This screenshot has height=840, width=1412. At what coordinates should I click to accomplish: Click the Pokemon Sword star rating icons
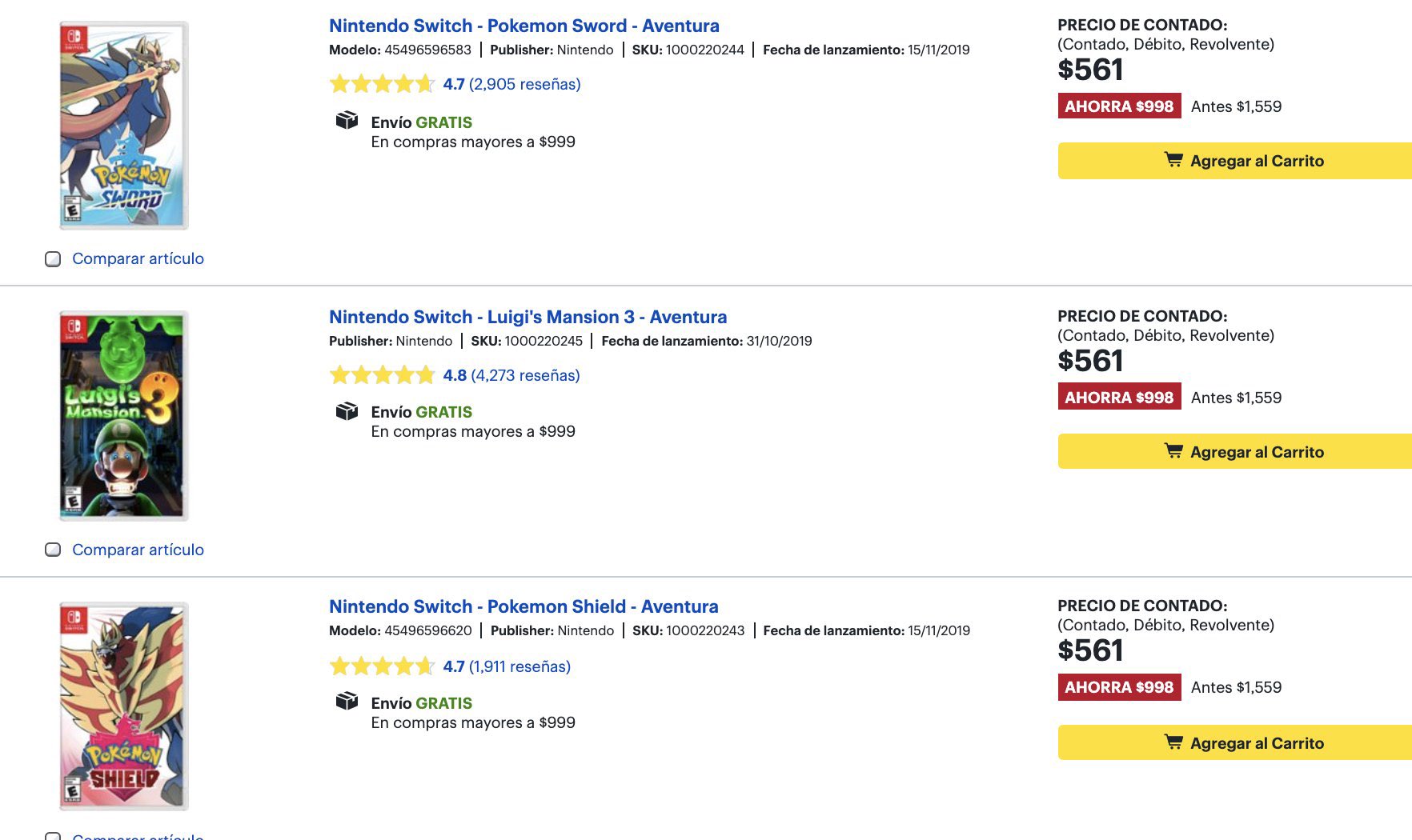point(382,84)
